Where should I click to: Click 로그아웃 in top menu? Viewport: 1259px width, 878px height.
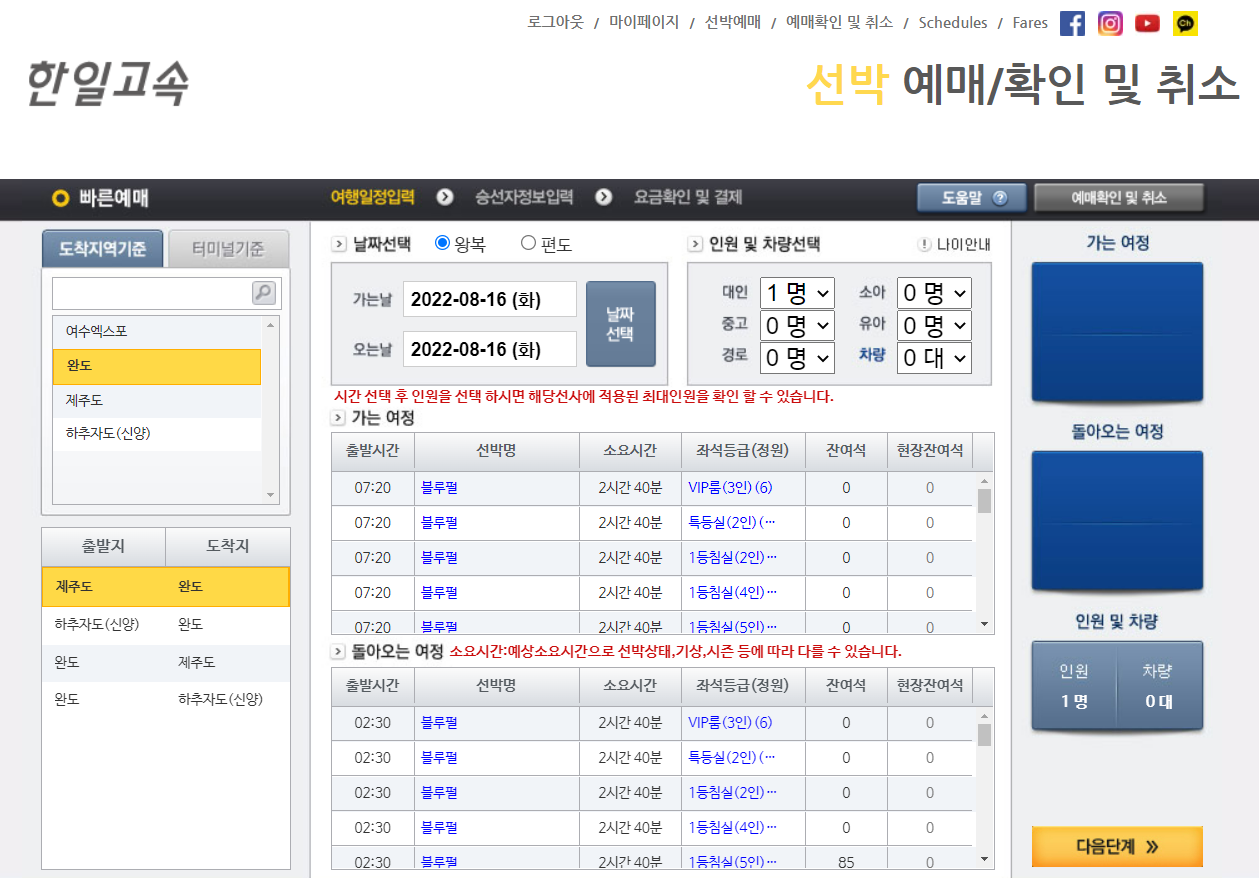tap(555, 22)
